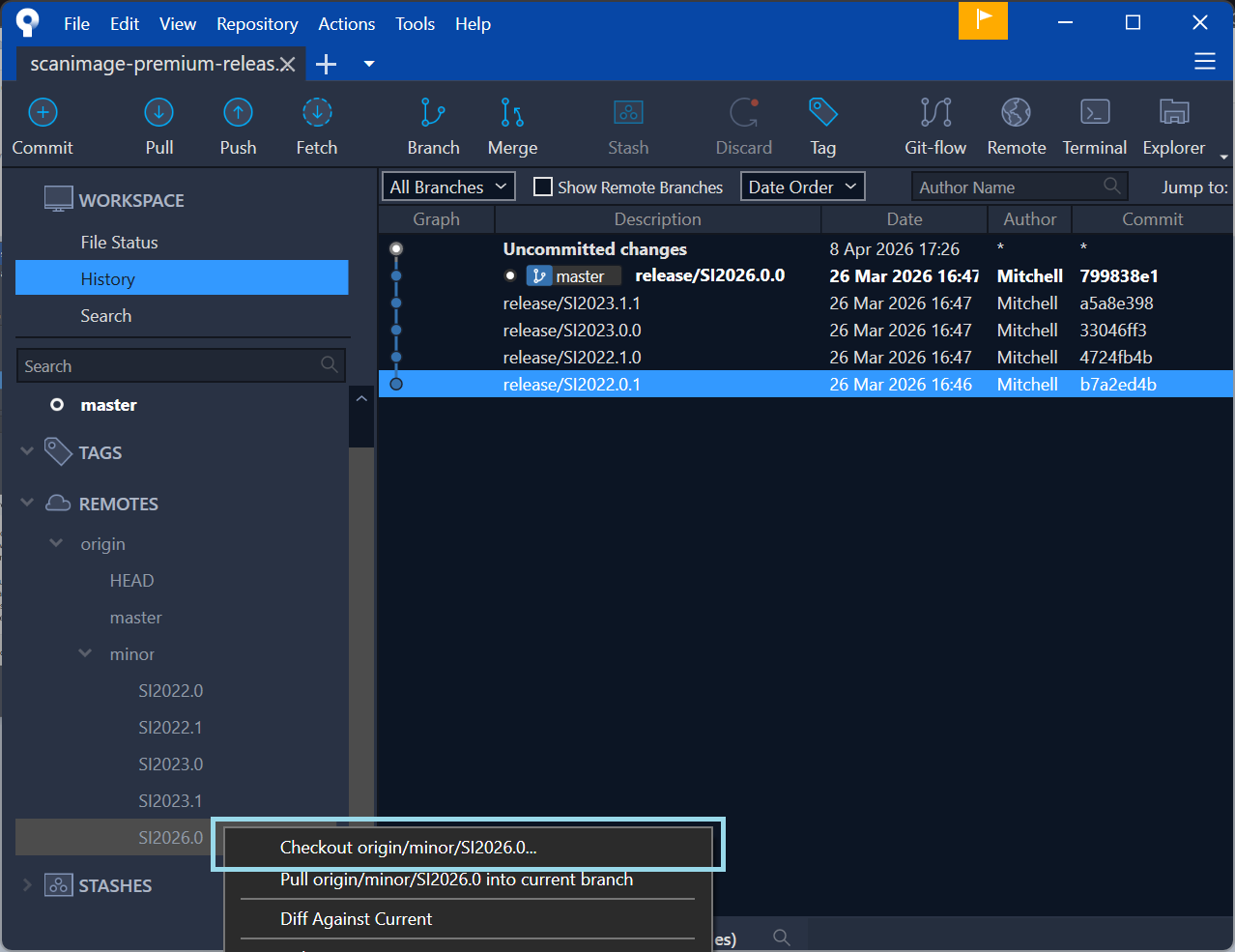Open the Date Order dropdown
Screen dimensions: 1235x952
point(802,187)
